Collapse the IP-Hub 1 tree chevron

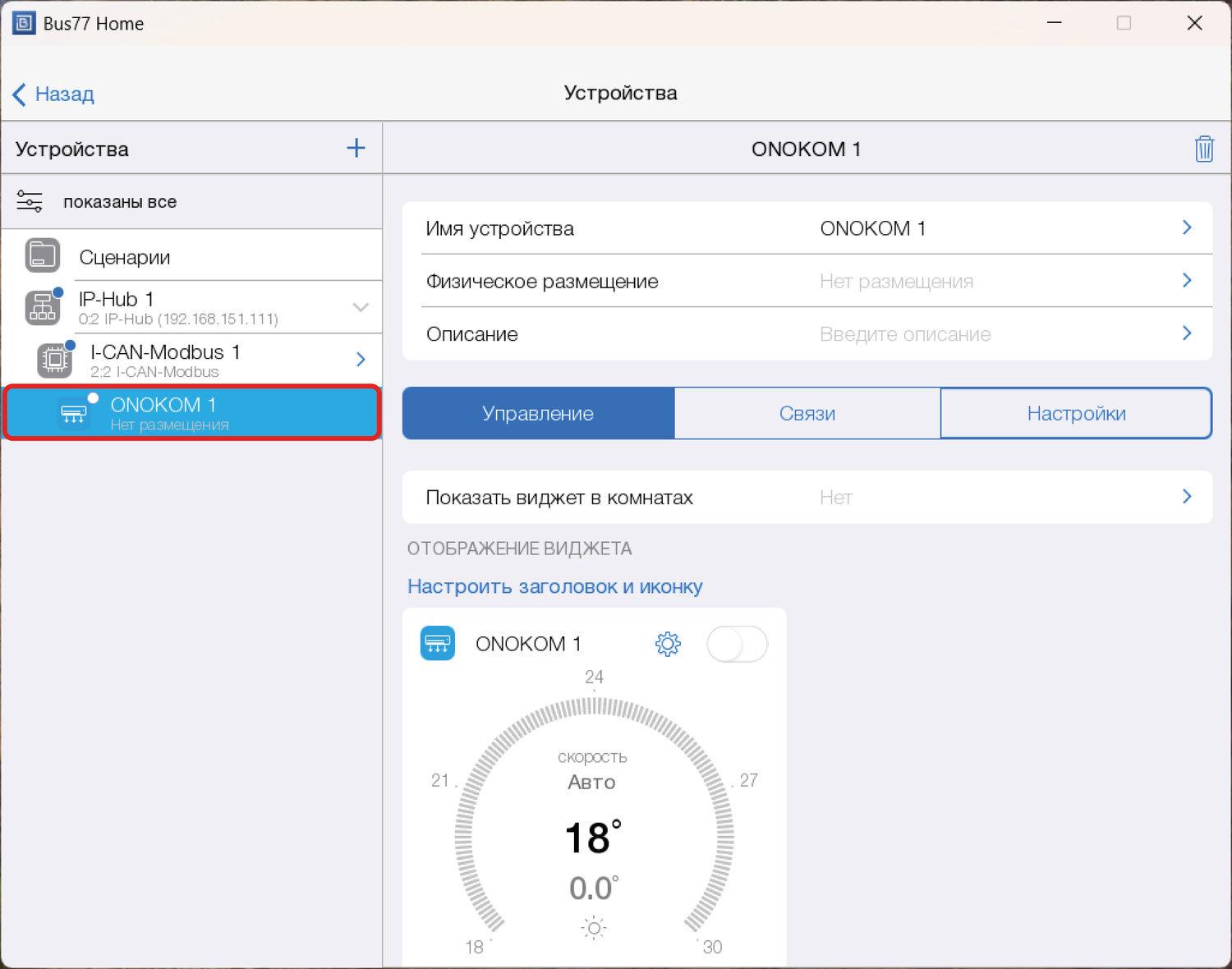click(361, 307)
